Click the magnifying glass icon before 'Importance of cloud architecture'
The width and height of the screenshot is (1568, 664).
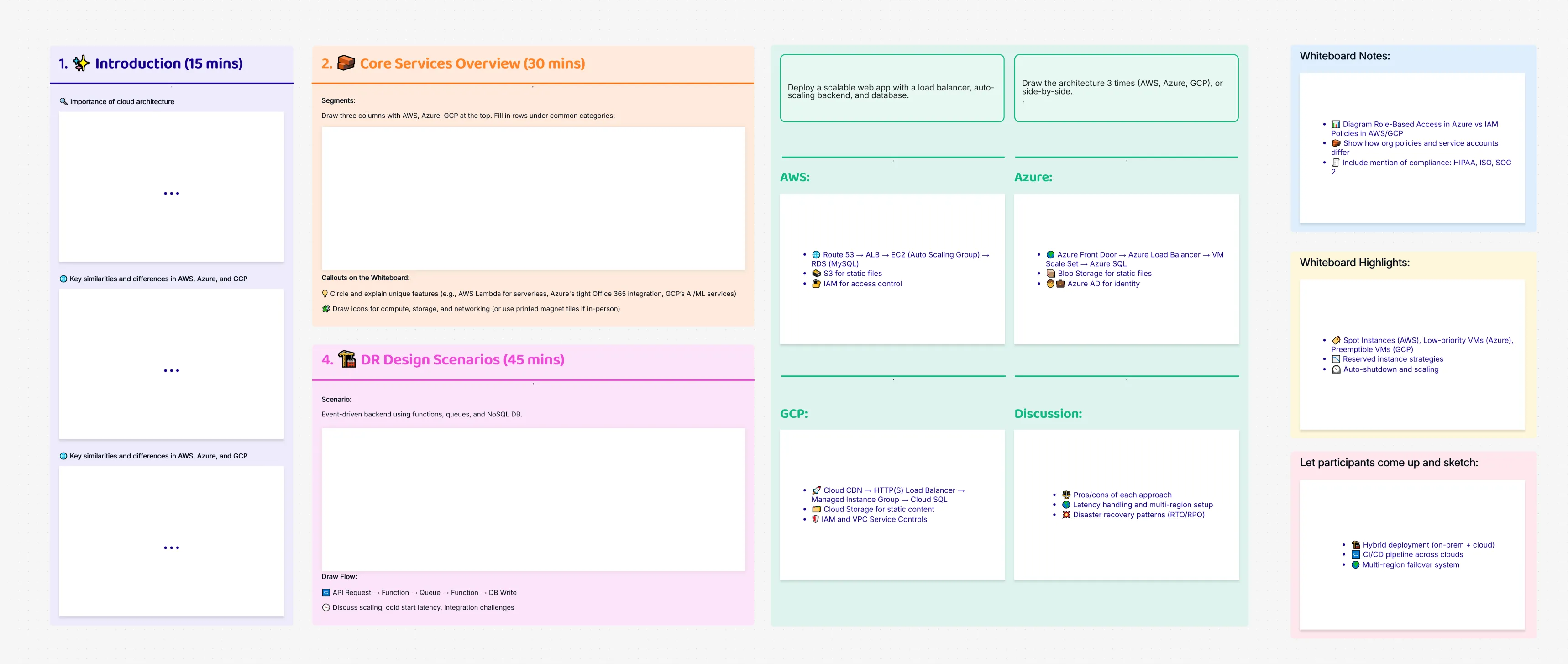[63, 102]
